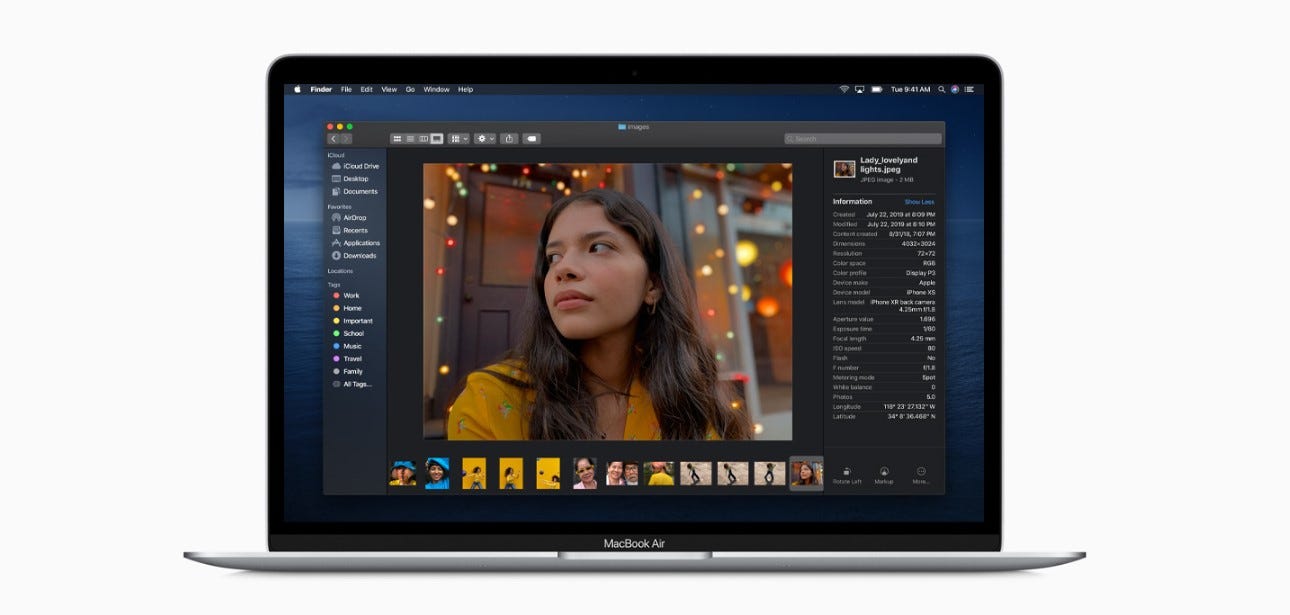Click the Device model value iPhone XS

920,292
